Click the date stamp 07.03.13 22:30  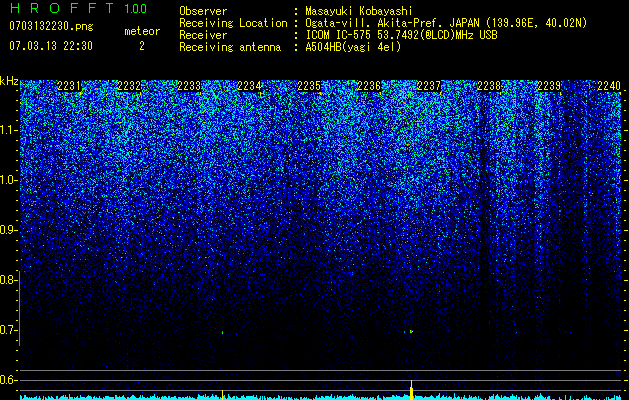click(x=51, y=46)
